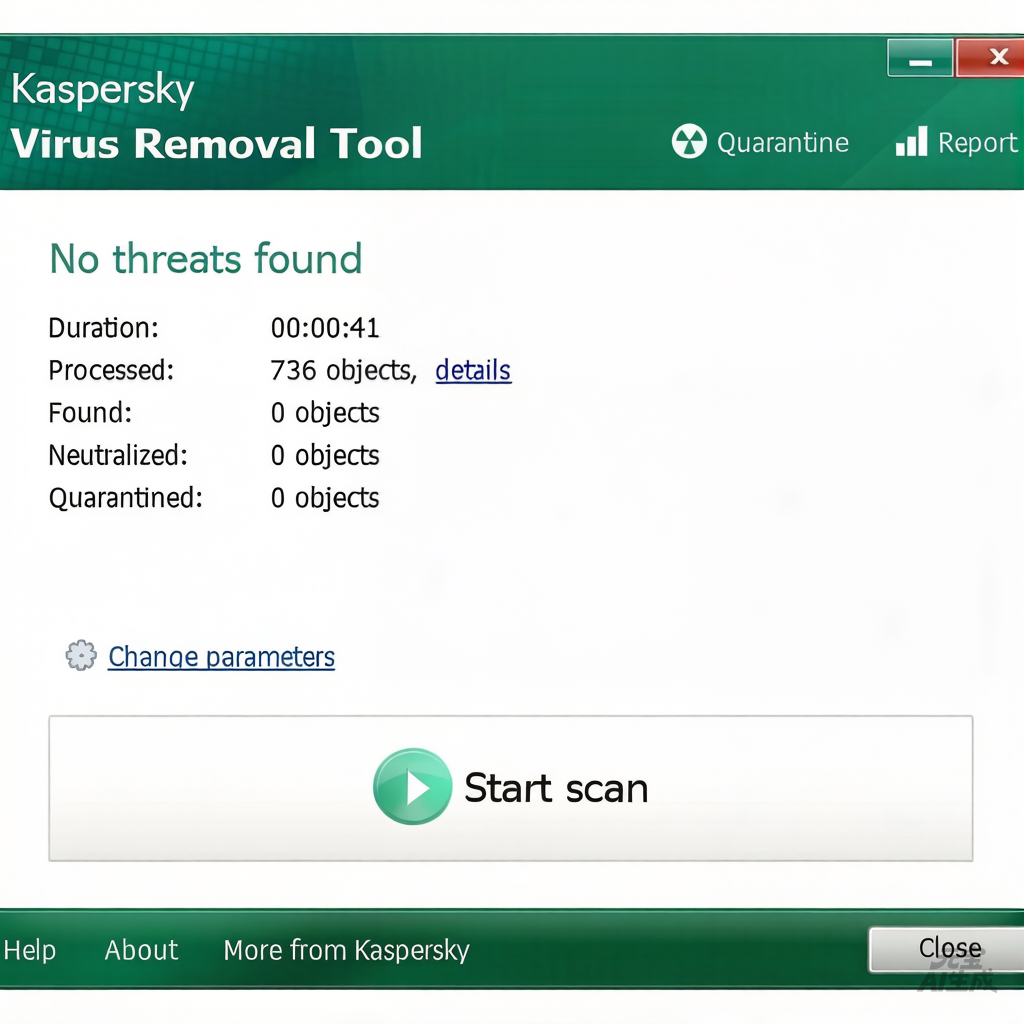Click the Neutralized 0 objects value

(325, 455)
